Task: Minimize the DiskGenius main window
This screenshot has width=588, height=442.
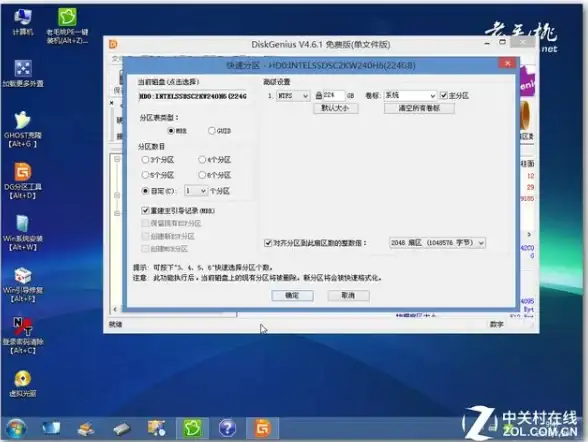Action: point(487,43)
